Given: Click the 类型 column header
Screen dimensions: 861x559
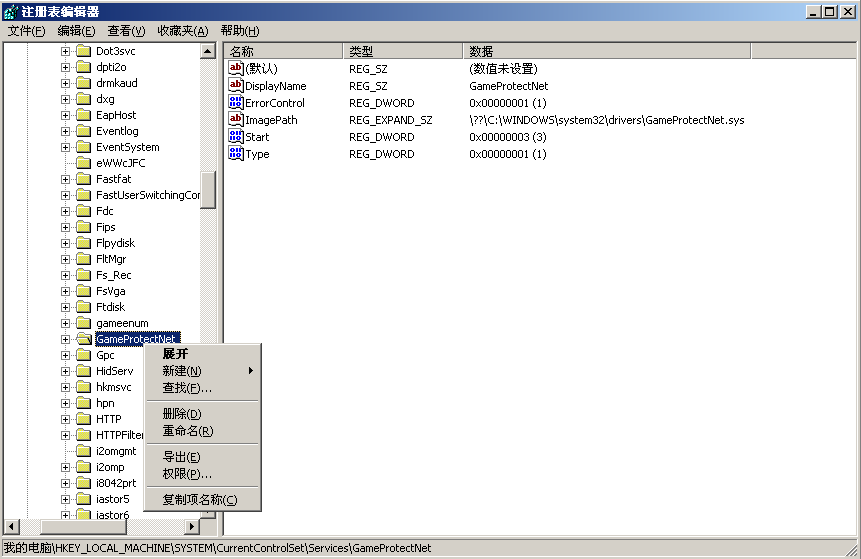Looking at the screenshot, I should pyautogui.click(x=403, y=51).
